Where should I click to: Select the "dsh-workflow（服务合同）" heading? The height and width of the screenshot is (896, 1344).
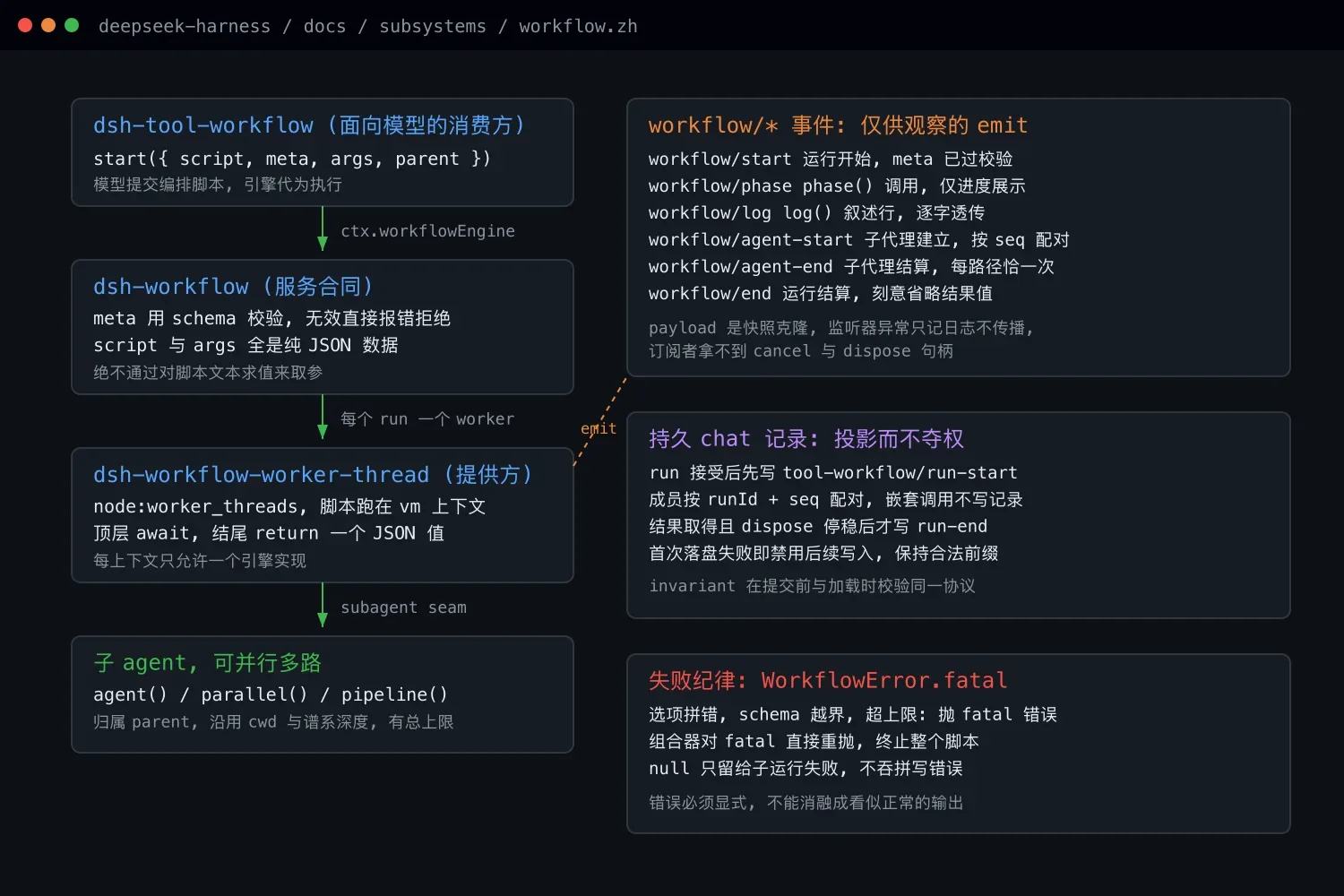click(234, 287)
